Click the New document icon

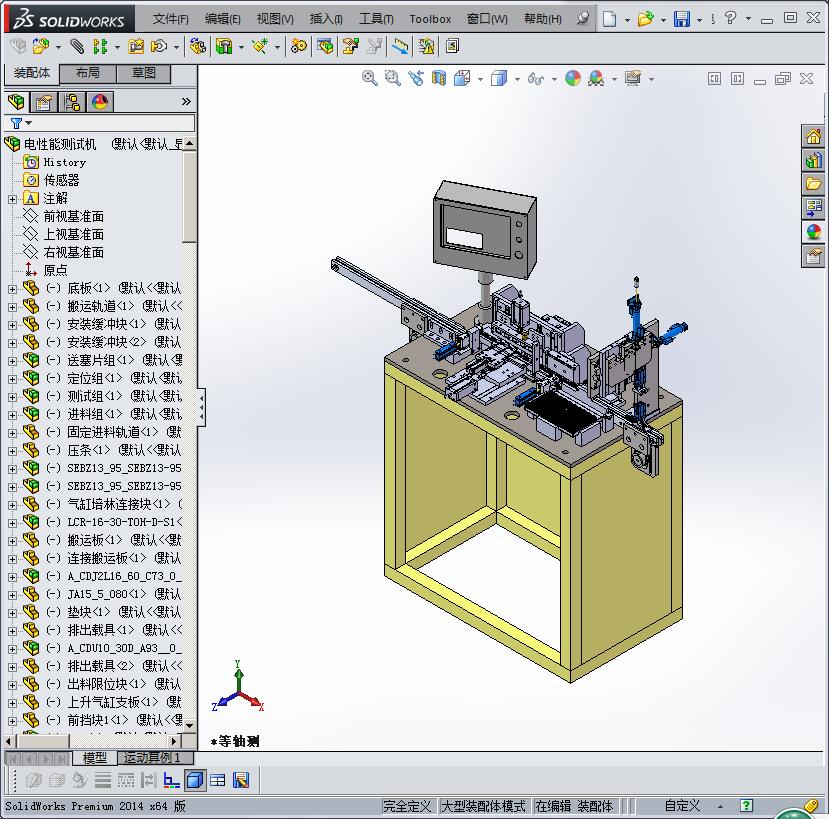tap(610, 19)
